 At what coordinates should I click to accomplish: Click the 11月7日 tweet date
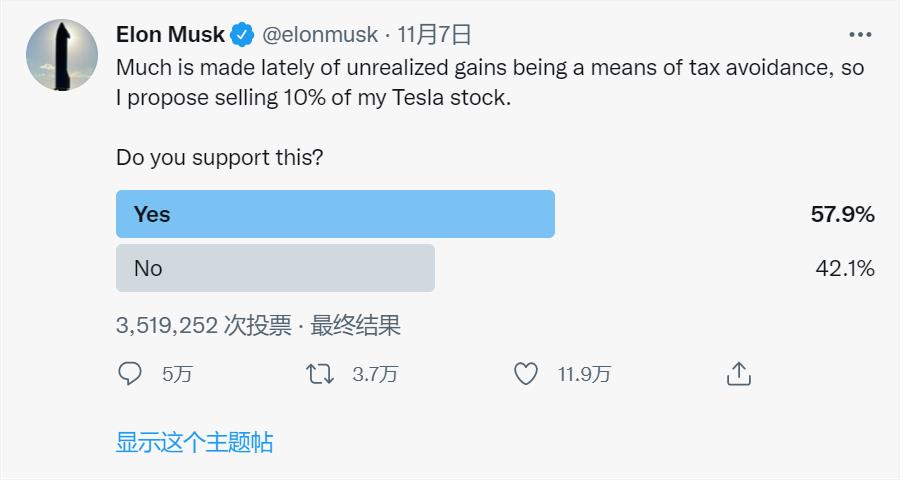[434, 35]
